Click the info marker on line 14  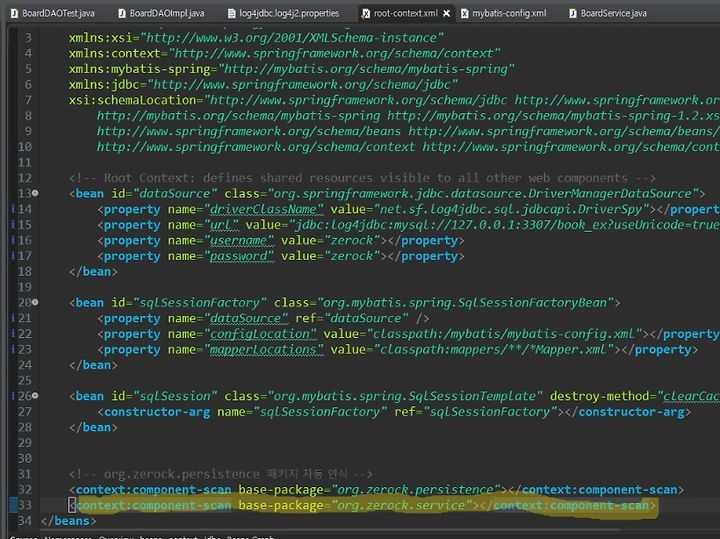13,209
